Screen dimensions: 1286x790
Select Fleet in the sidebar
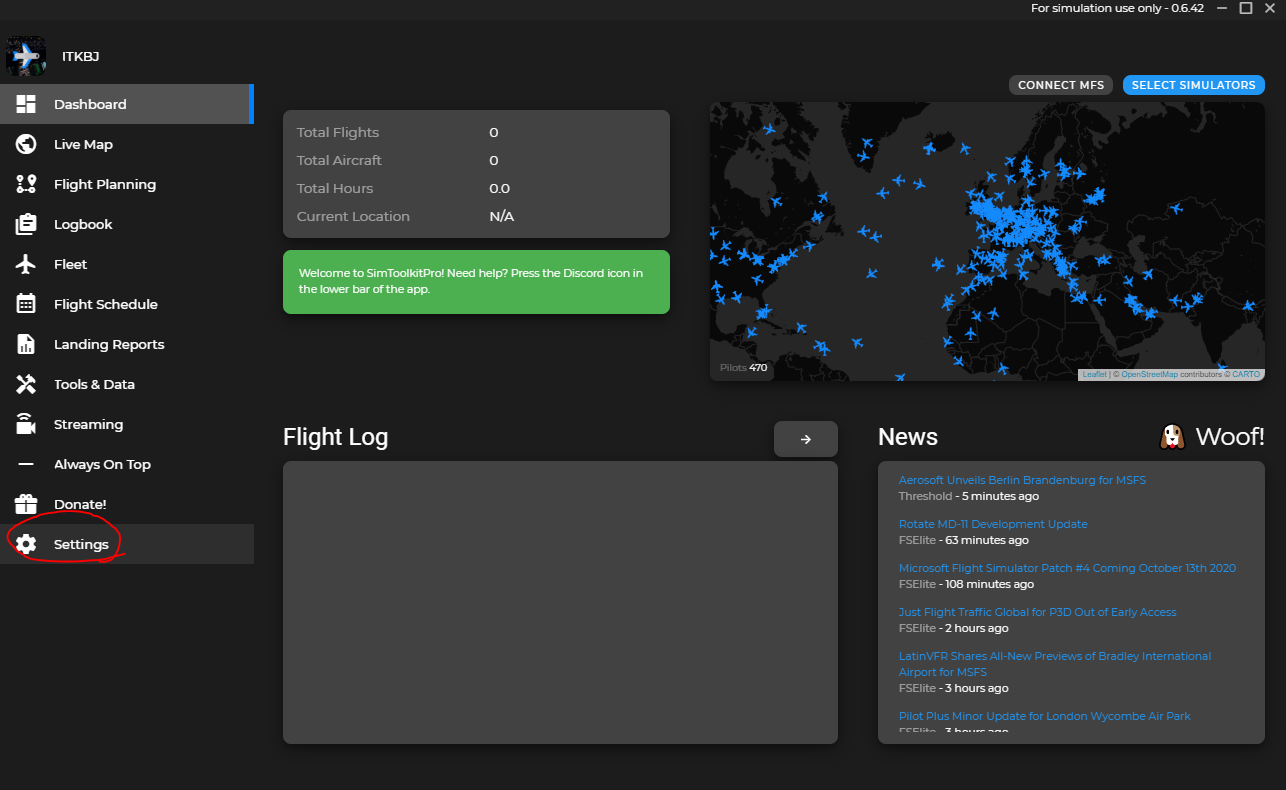pos(126,264)
